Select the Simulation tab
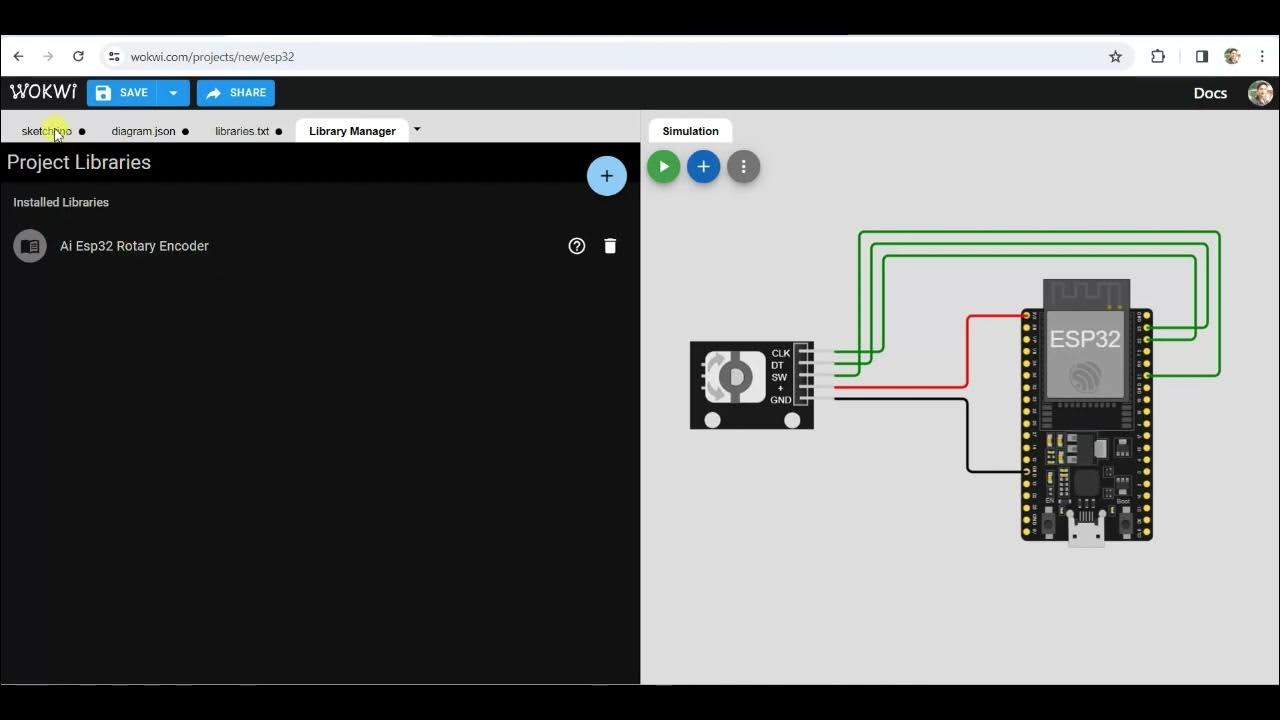This screenshot has width=1280, height=720. tap(690, 131)
